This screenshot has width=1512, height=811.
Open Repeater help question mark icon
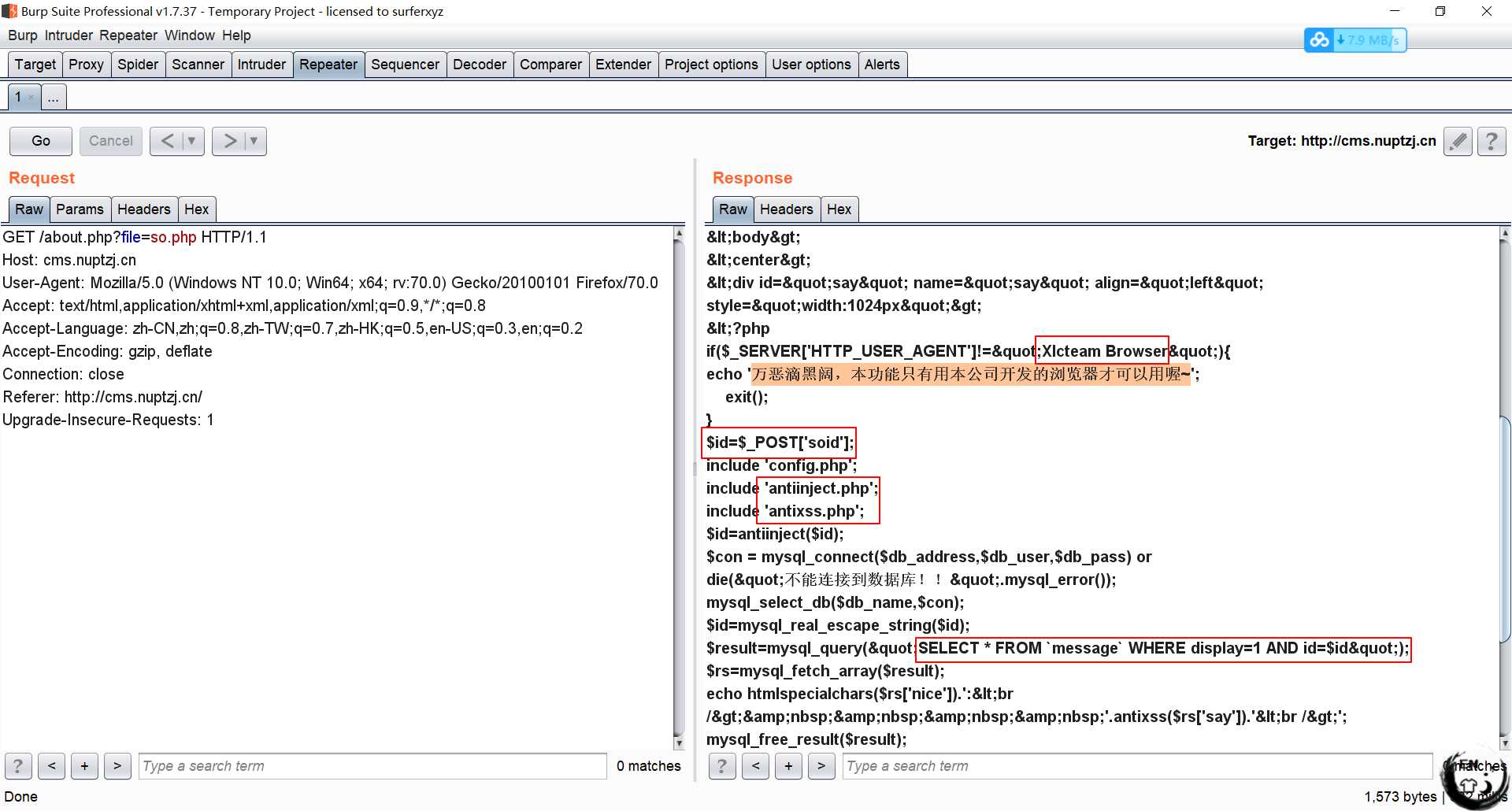(x=1492, y=141)
